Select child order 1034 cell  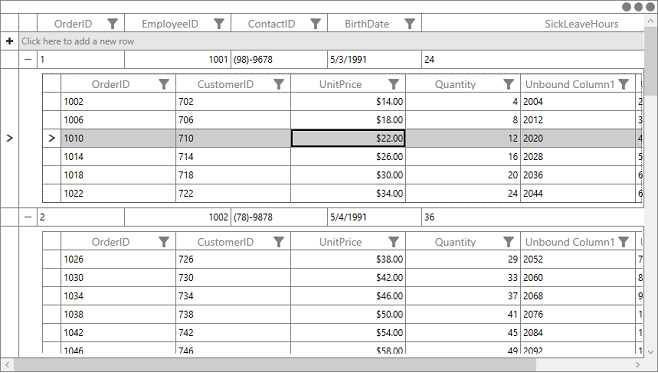pyautogui.click(x=118, y=296)
